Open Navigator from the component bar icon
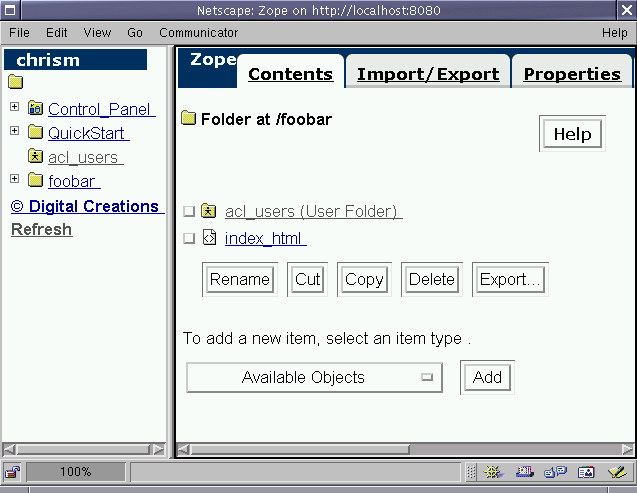 (x=493, y=472)
